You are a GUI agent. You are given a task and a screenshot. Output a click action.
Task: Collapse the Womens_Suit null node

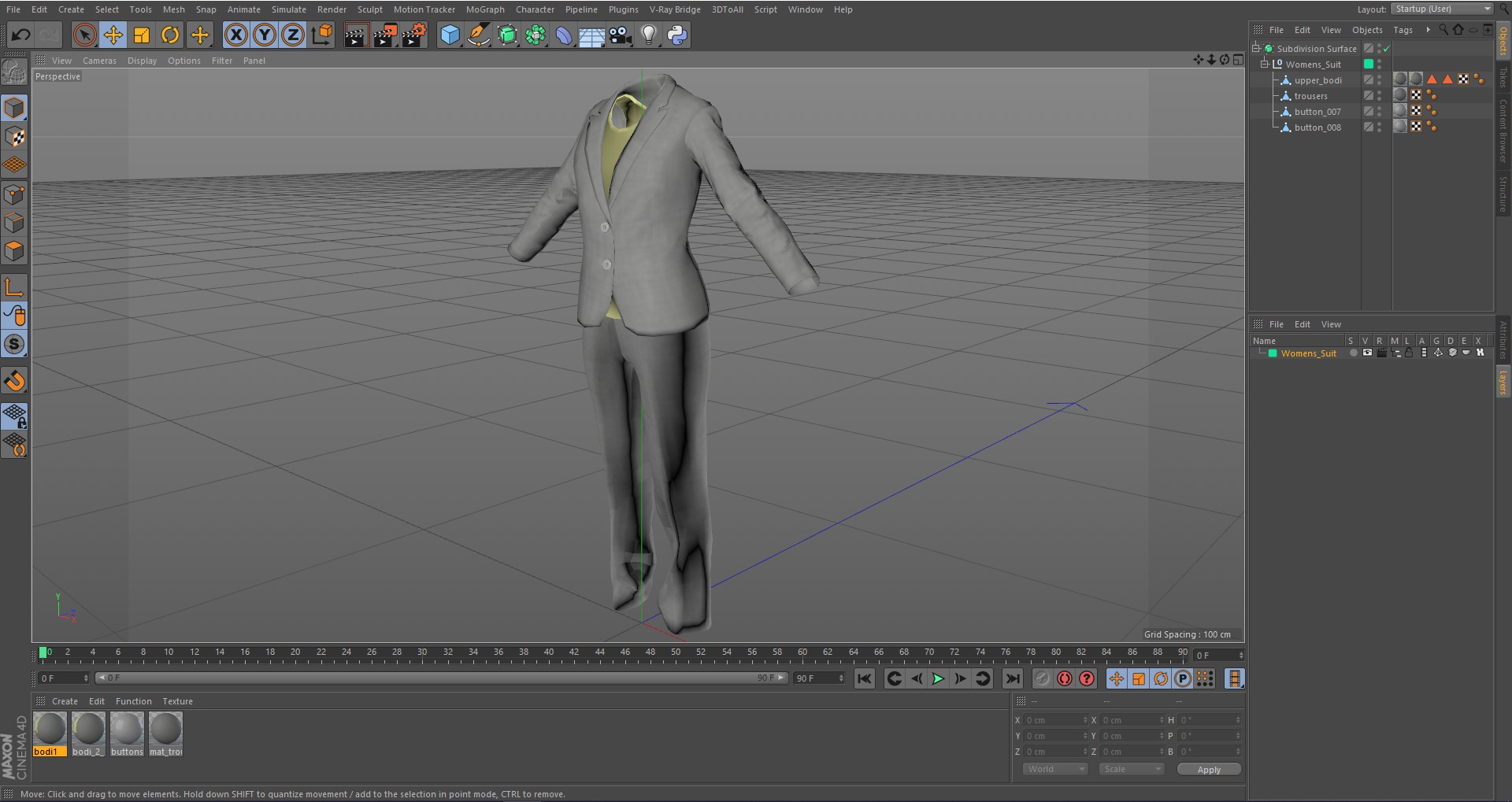coord(1265,64)
